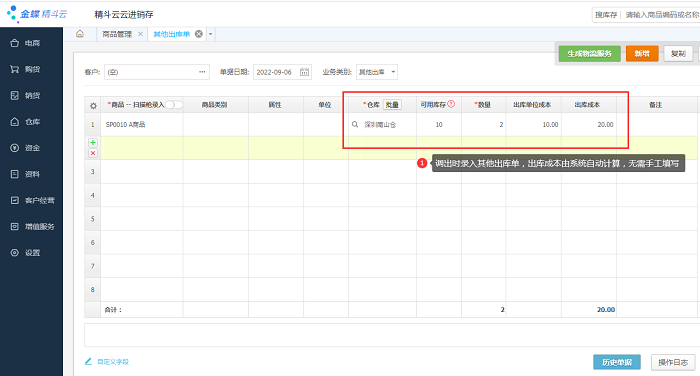The image size is (700, 376).
Task: Click the 可用库存 help question icon
Action: (451, 104)
